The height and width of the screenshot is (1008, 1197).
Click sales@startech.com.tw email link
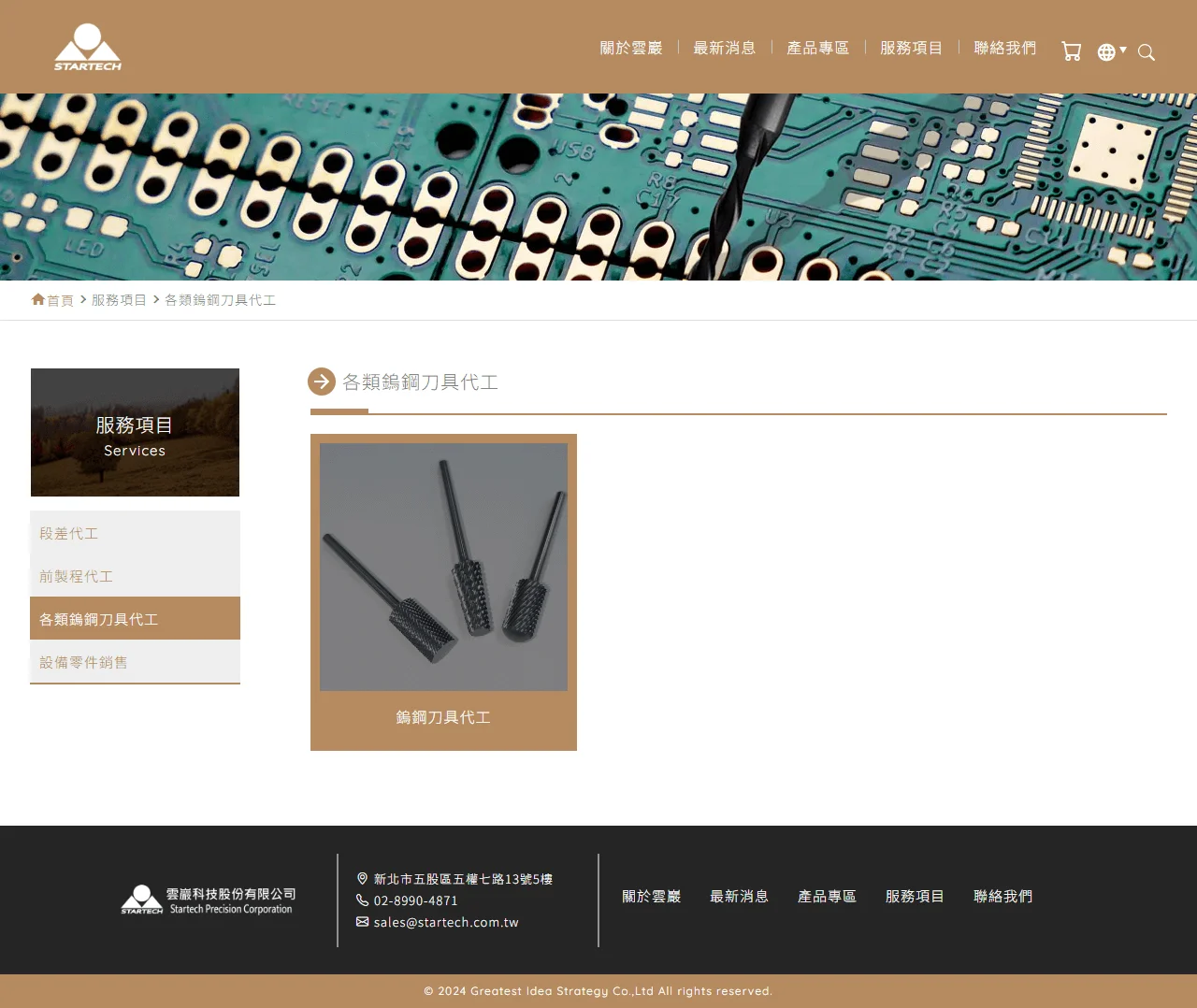[x=446, y=922]
